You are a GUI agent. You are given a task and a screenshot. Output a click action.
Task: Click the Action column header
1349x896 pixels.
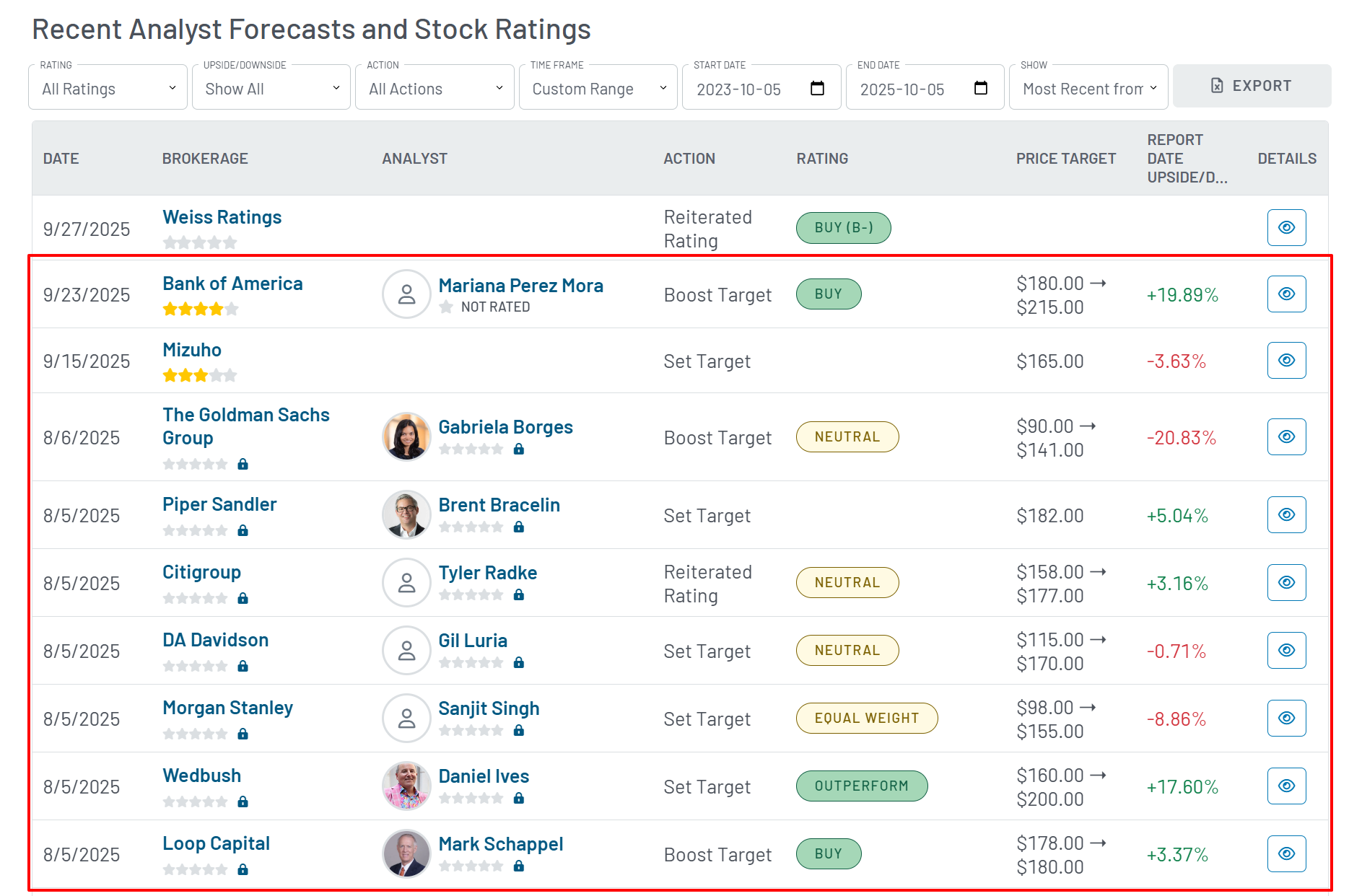tap(689, 159)
